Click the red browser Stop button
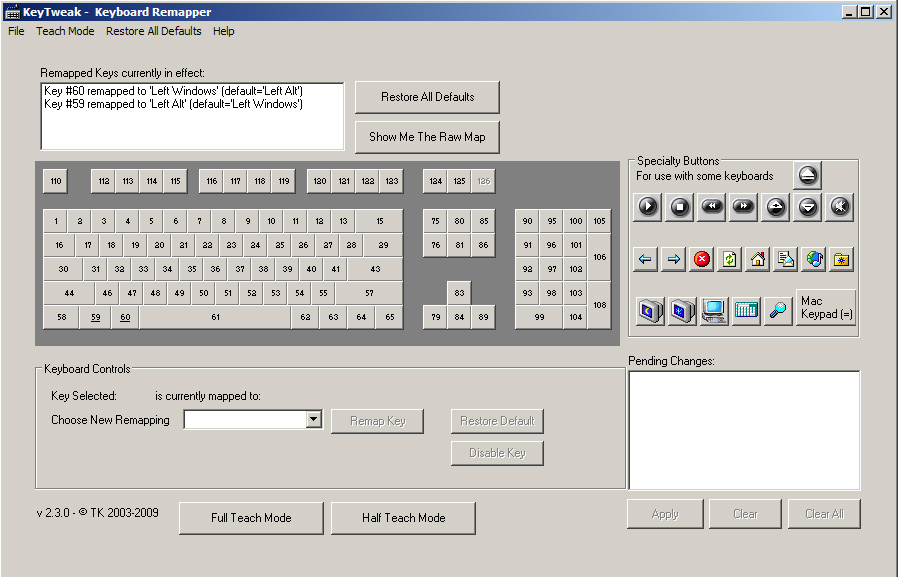This screenshot has height=577, width=898. (x=702, y=259)
